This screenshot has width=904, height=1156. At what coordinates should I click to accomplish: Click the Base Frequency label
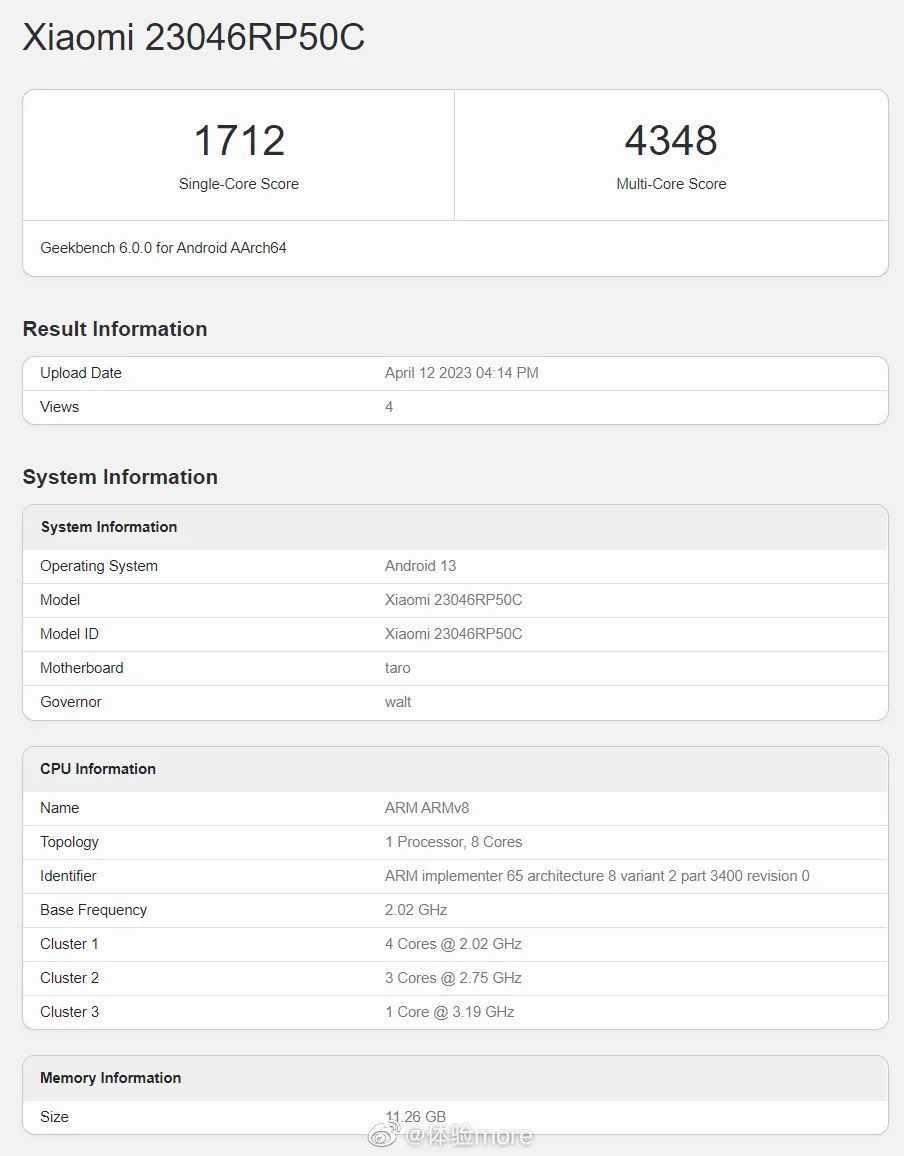point(94,910)
